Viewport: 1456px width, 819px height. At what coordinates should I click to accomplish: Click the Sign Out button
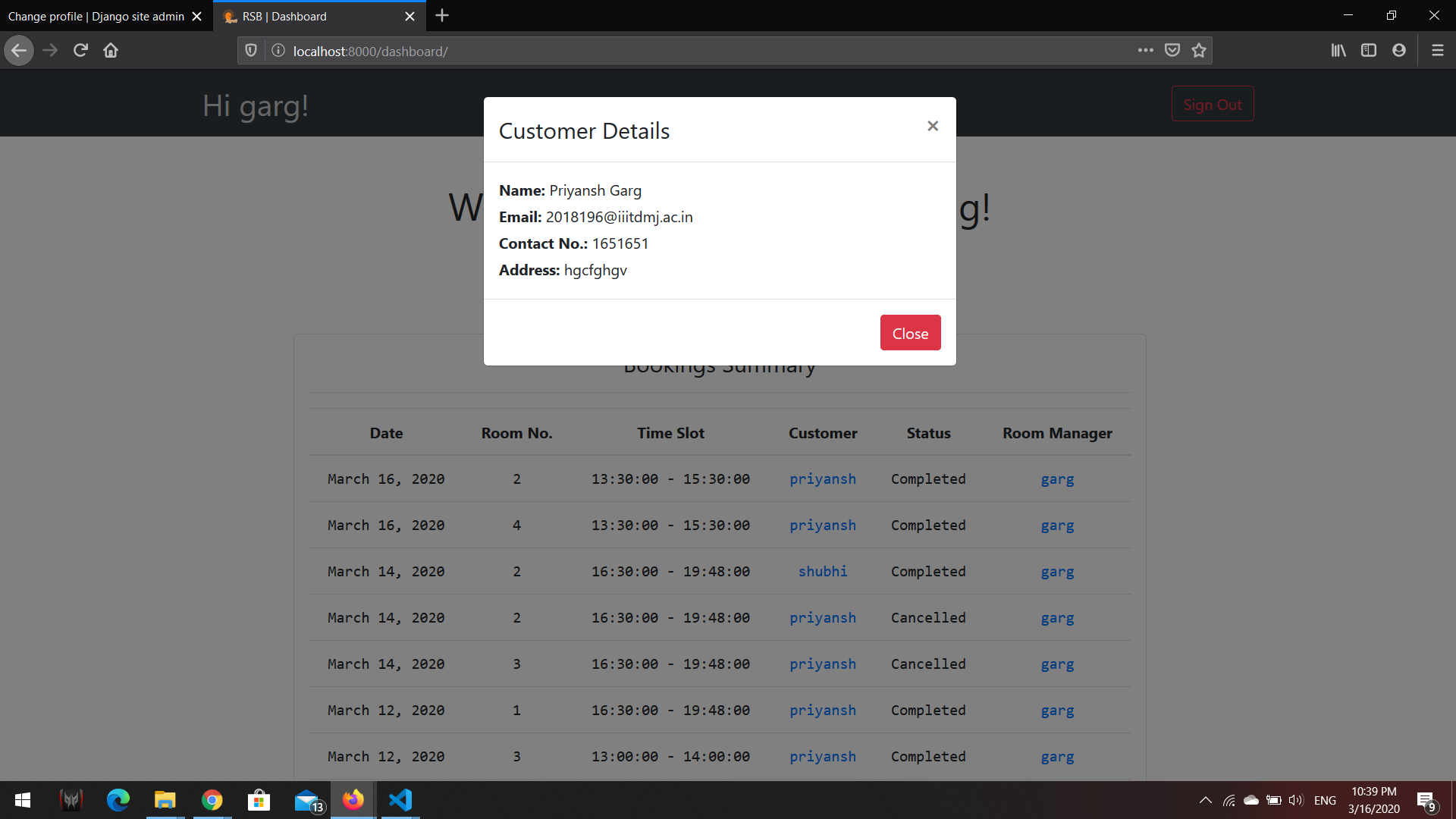pyautogui.click(x=1212, y=104)
